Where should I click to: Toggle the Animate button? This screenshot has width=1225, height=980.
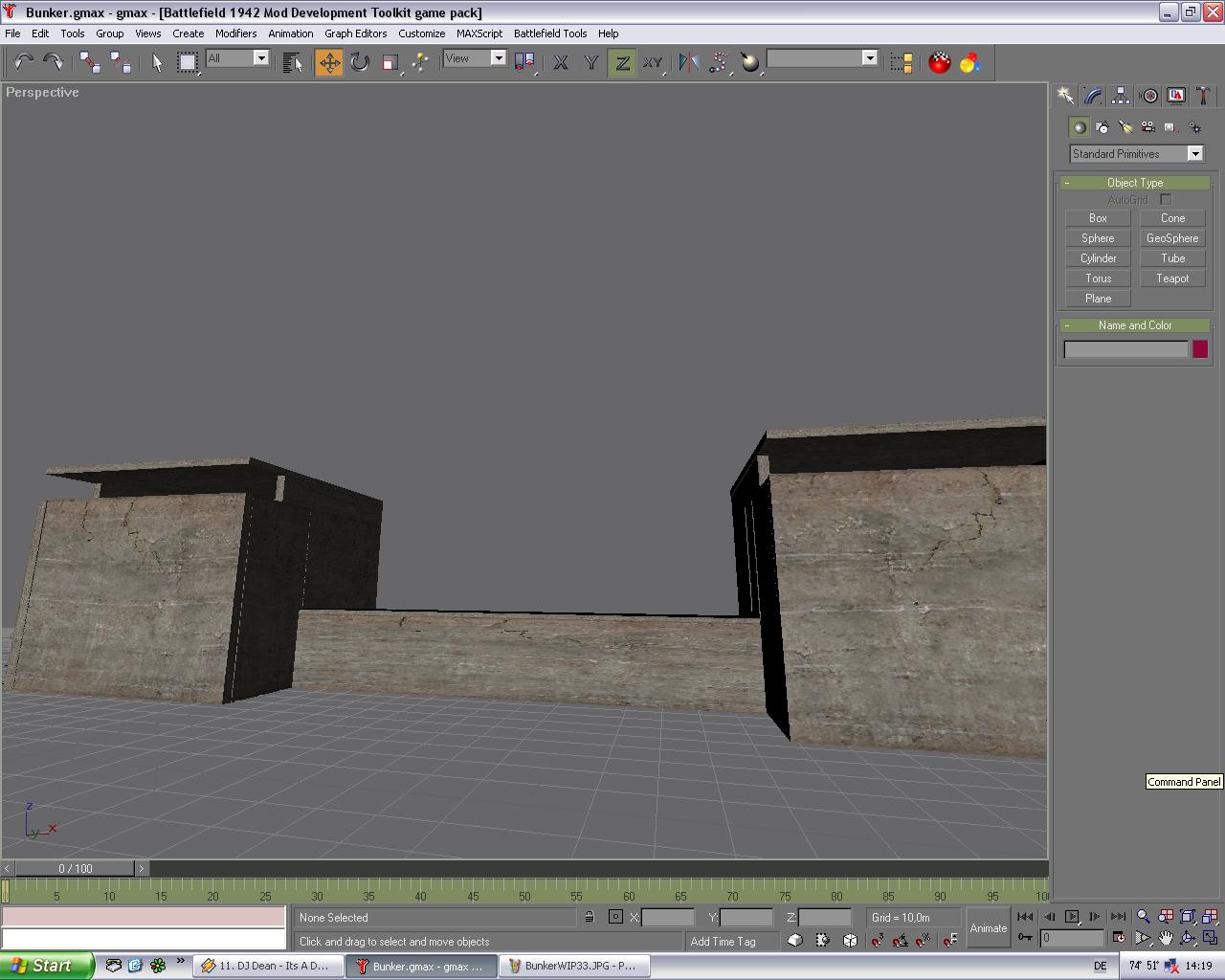pos(988,928)
